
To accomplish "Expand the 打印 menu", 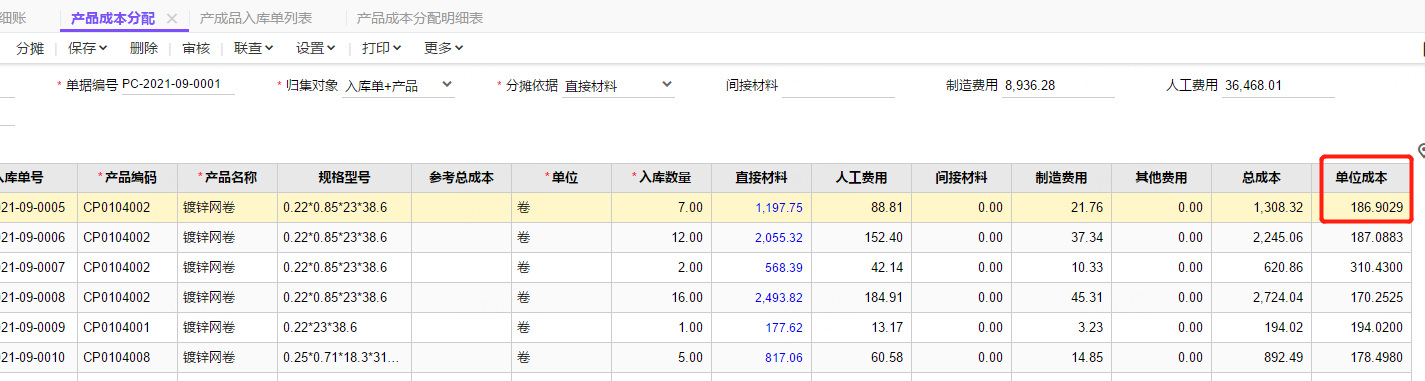I will click(x=381, y=47).
